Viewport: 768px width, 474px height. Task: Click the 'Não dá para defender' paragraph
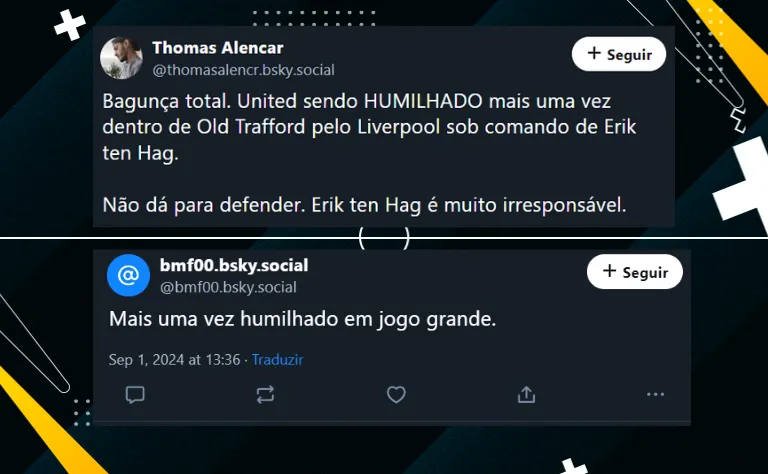[x=364, y=205]
